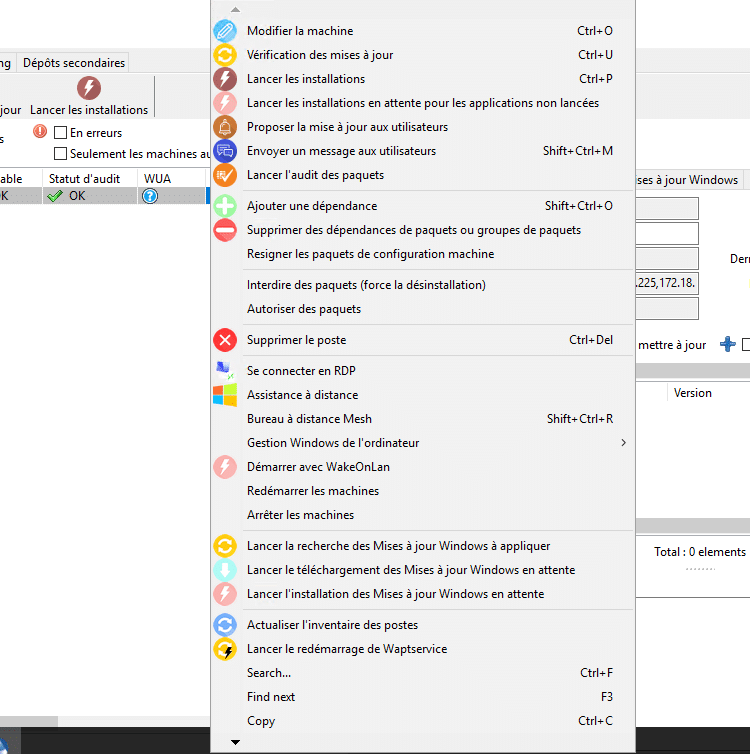The image size is (750, 754).
Task: Select Lancer les installations en attente entry
Action: click(x=423, y=103)
